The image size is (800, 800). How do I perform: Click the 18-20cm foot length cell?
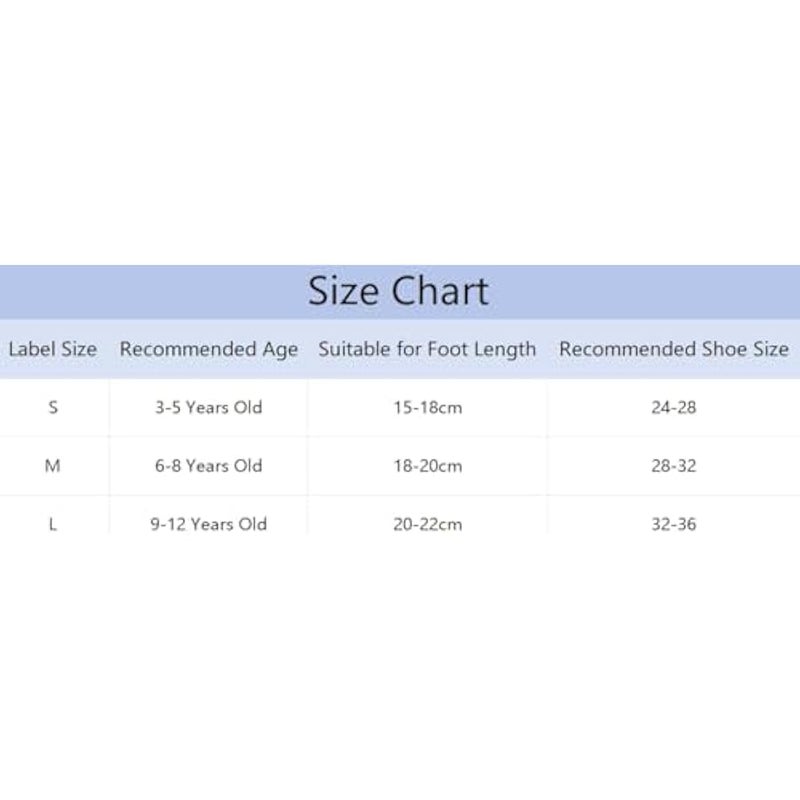coord(427,466)
